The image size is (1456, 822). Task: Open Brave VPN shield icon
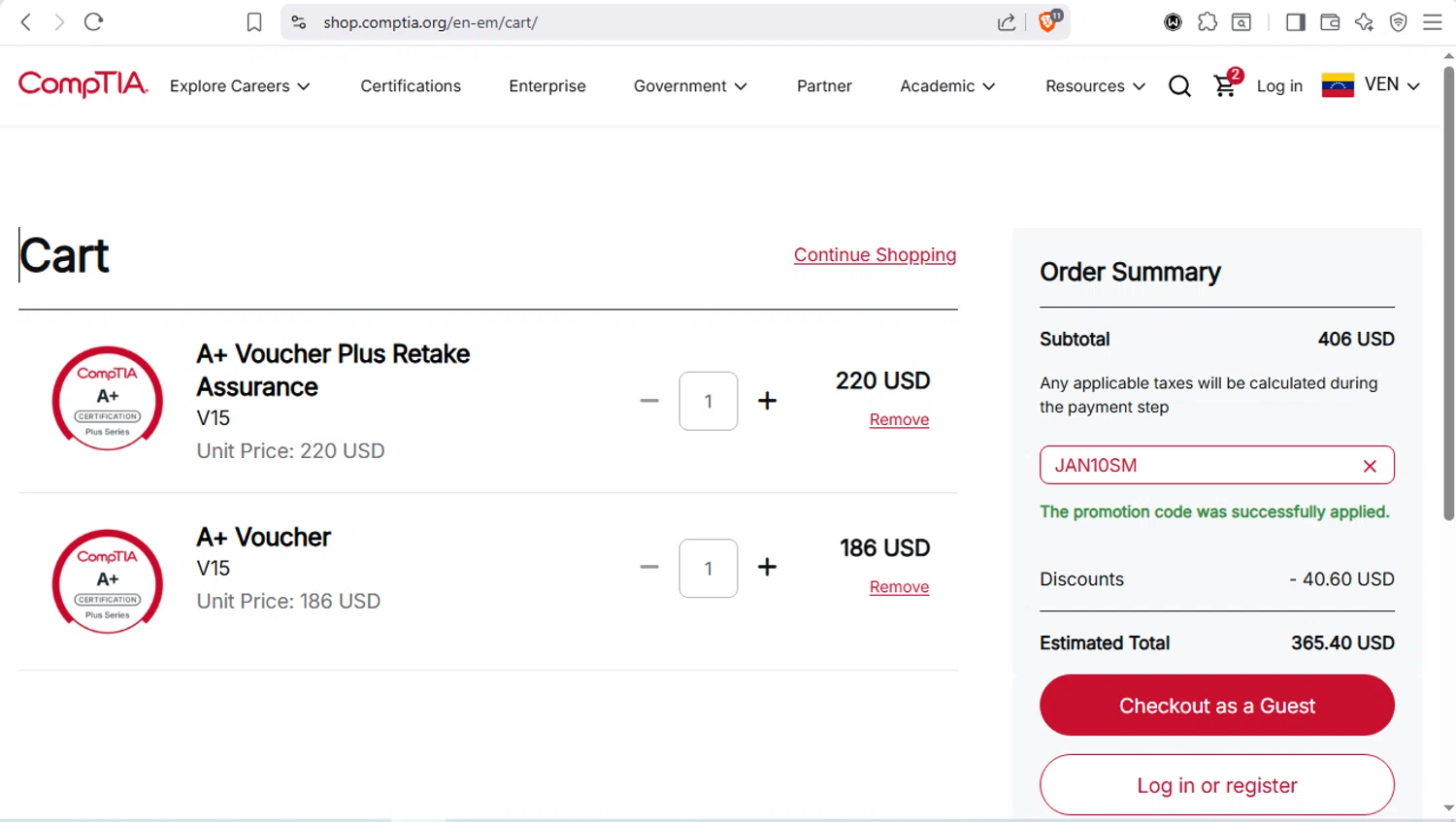click(1398, 22)
